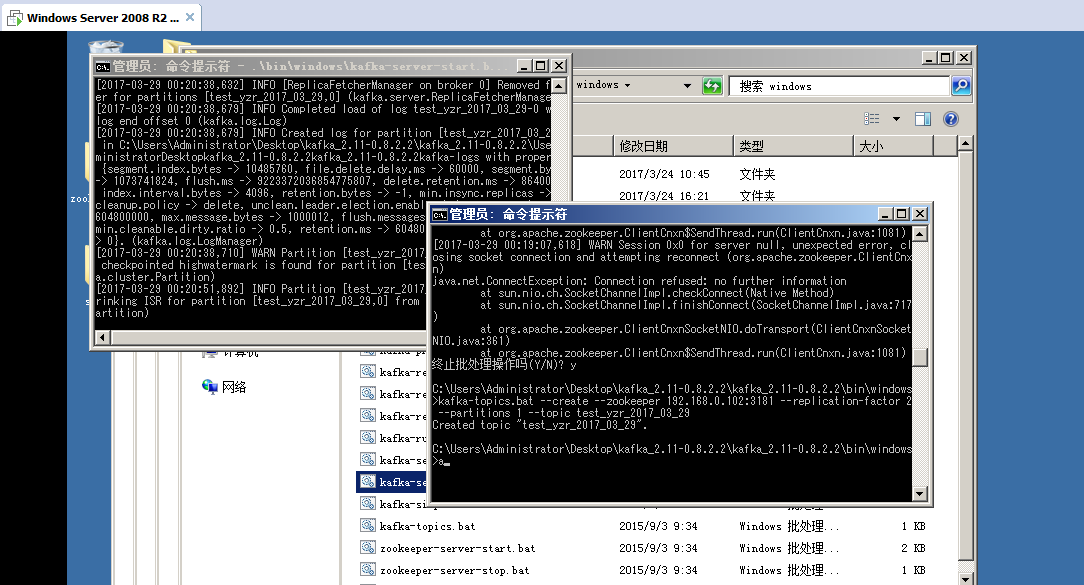Viewport: 1084px width, 585px height.
Task: Click the 'Created topic' output line in cmd
Action: click(x=540, y=425)
